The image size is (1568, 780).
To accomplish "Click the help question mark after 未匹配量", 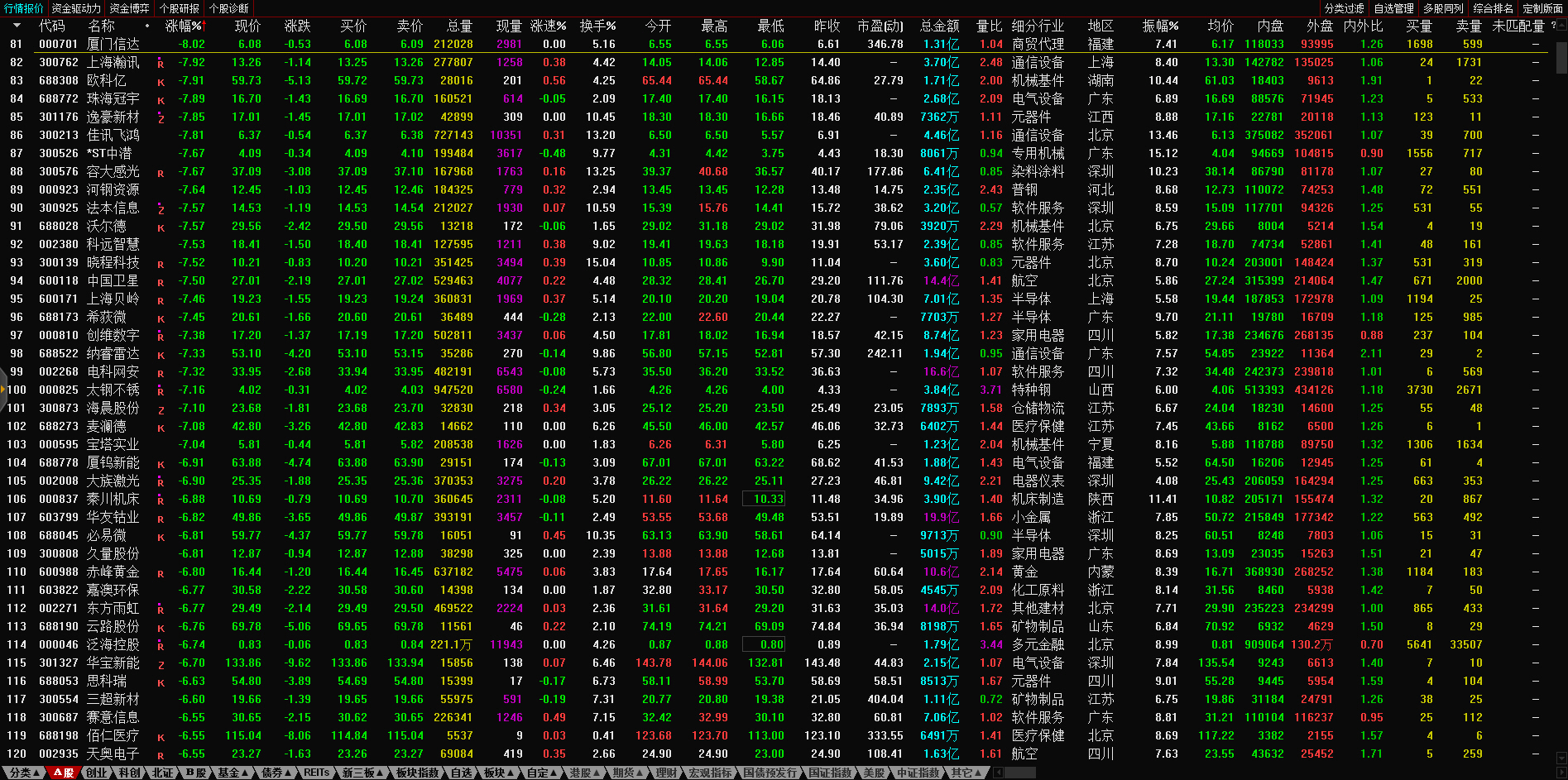I will click(x=1553, y=26).
